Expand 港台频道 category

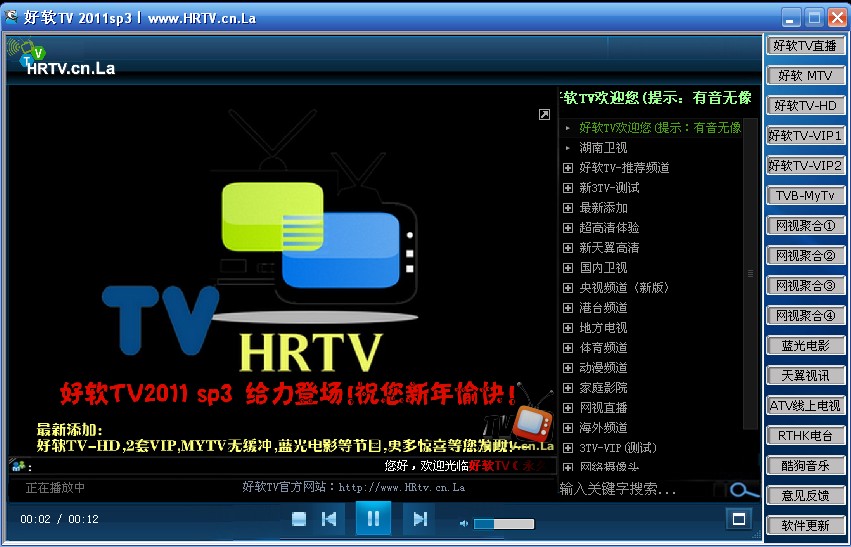point(568,308)
